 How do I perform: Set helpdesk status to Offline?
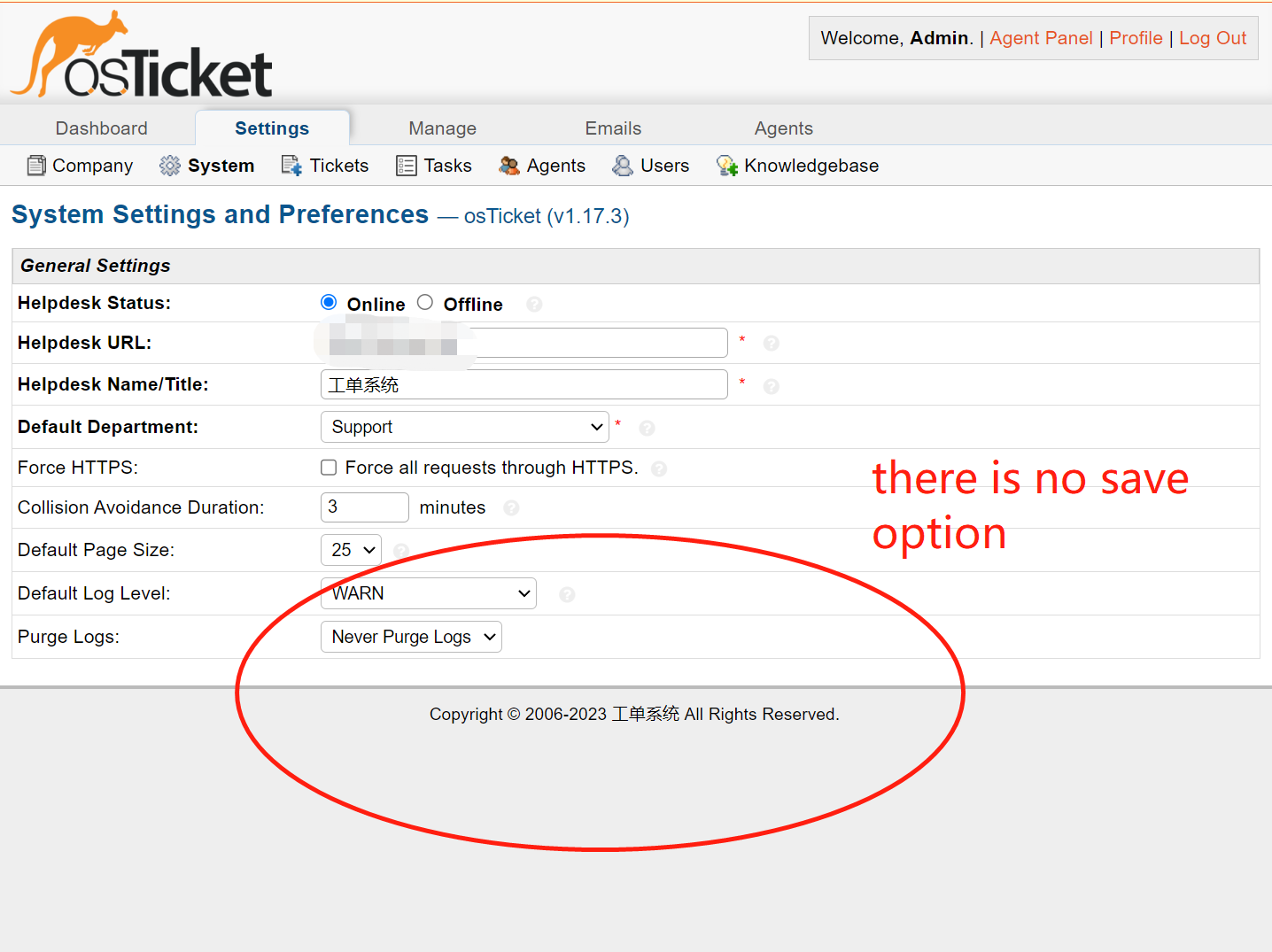[425, 303]
